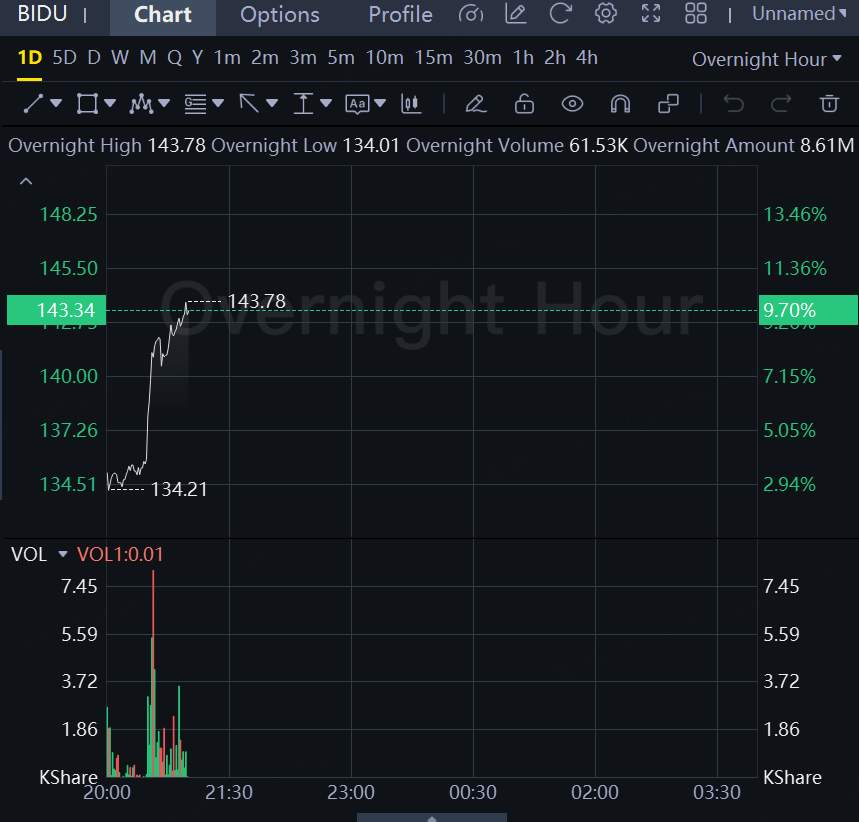This screenshot has height=822, width=859.
Task: Refresh the chart with the reload icon
Action: (560, 14)
